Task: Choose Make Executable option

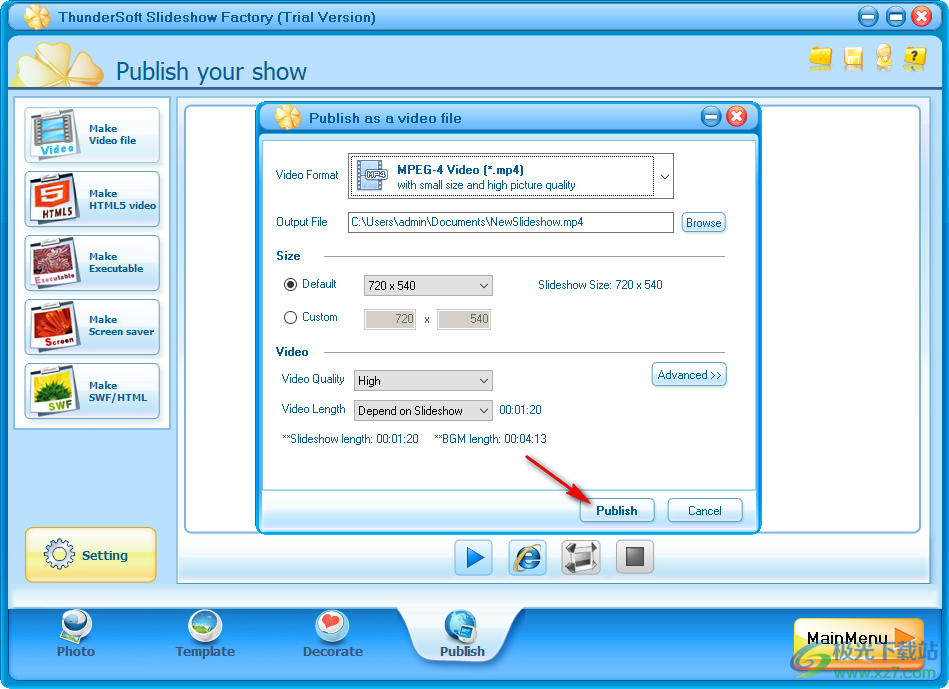Action: pyautogui.click(x=92, y=263)
